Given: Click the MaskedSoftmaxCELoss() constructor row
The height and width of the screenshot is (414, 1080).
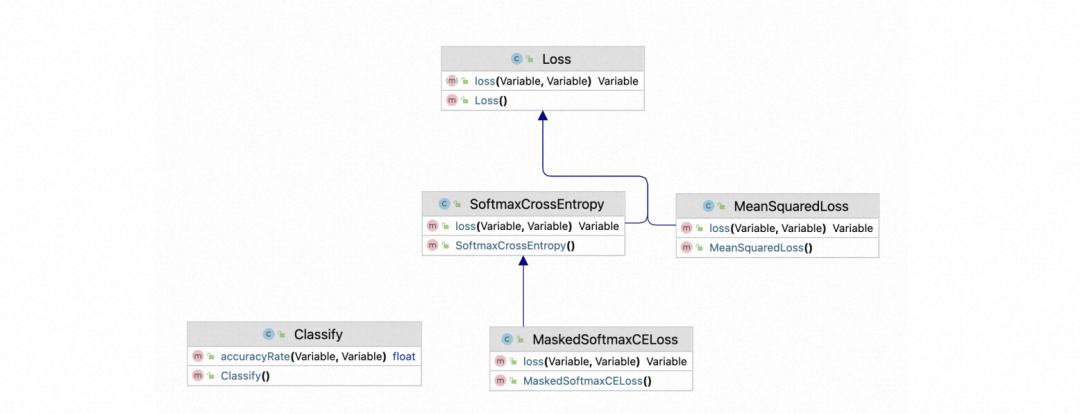Looking at the screenshot, I should pos(591,380).
